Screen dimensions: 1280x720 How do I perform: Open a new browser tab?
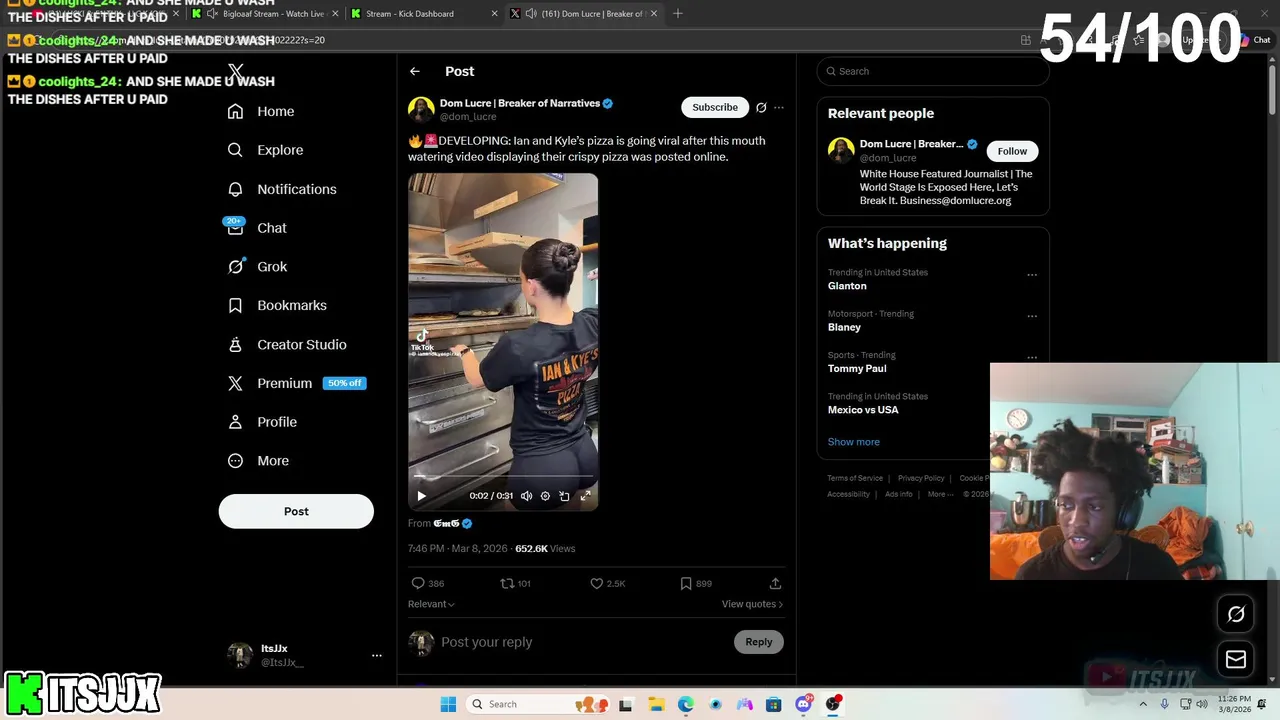[678, 14]
